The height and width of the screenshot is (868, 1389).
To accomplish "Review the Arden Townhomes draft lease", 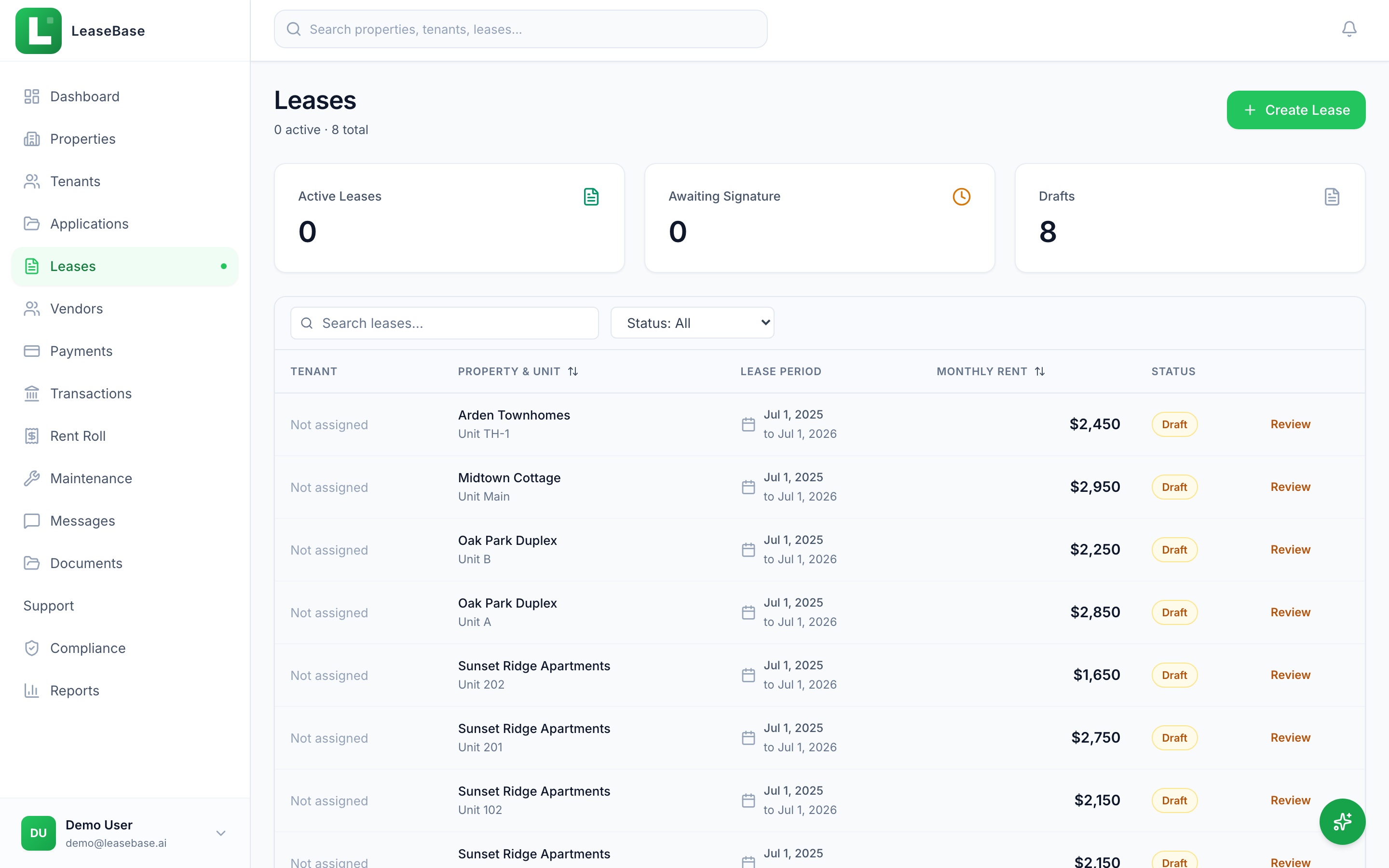I will pyautogui.click(x=1290, y=424).
